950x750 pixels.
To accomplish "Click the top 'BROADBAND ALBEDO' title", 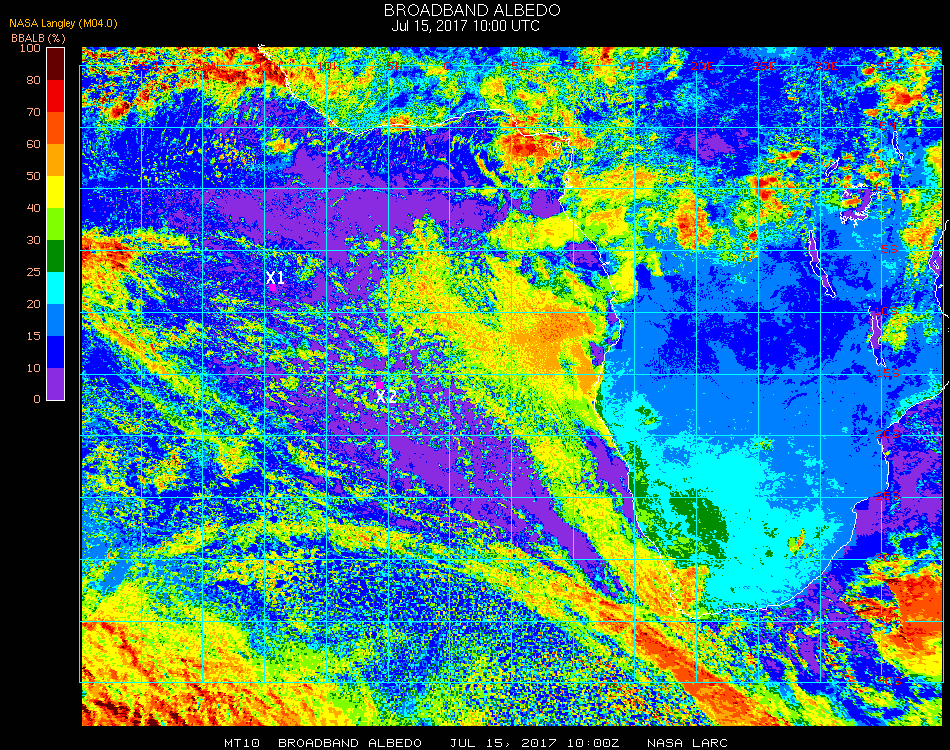I will (x=472, y=10).
